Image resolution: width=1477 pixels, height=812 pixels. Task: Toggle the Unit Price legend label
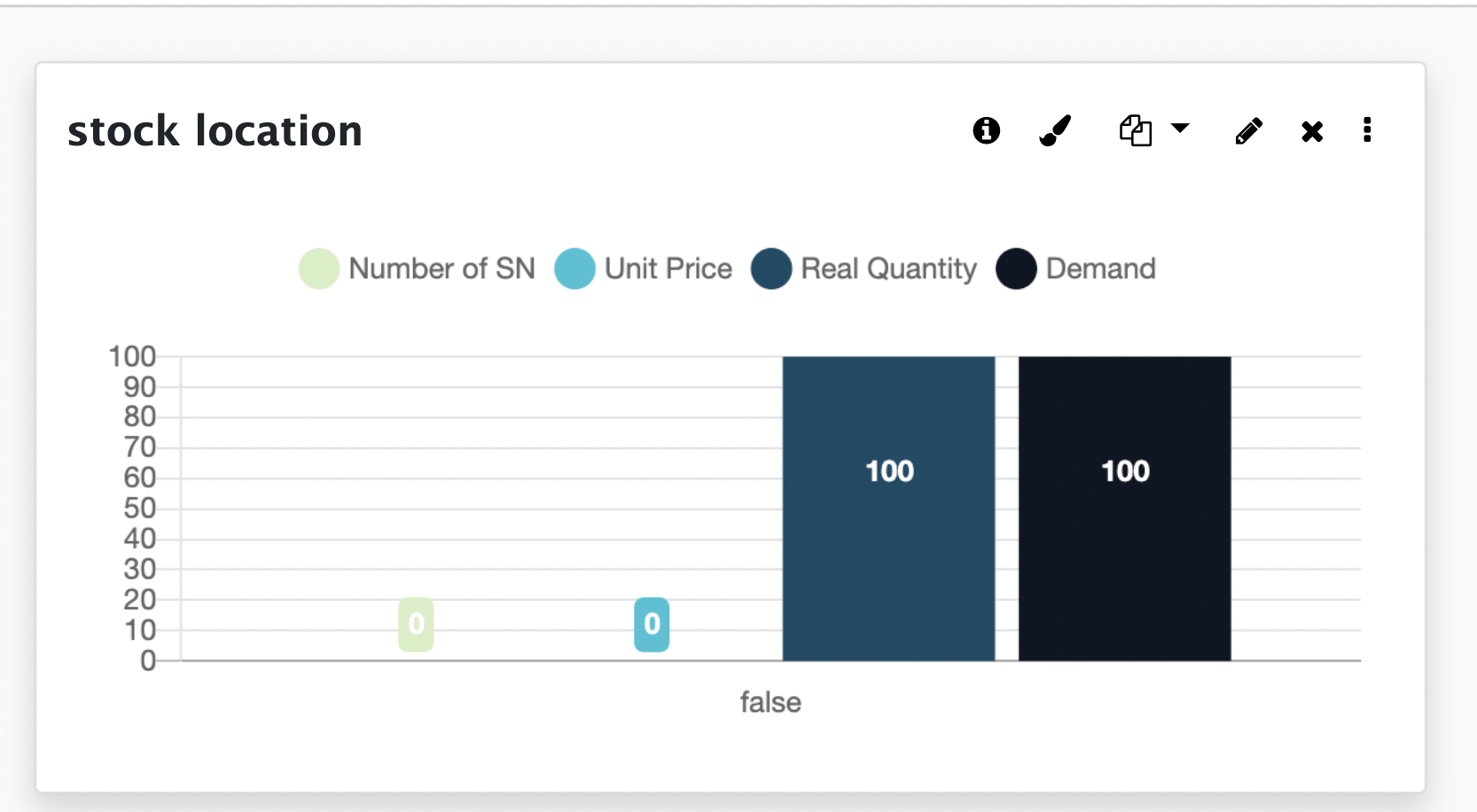[668, 269]
